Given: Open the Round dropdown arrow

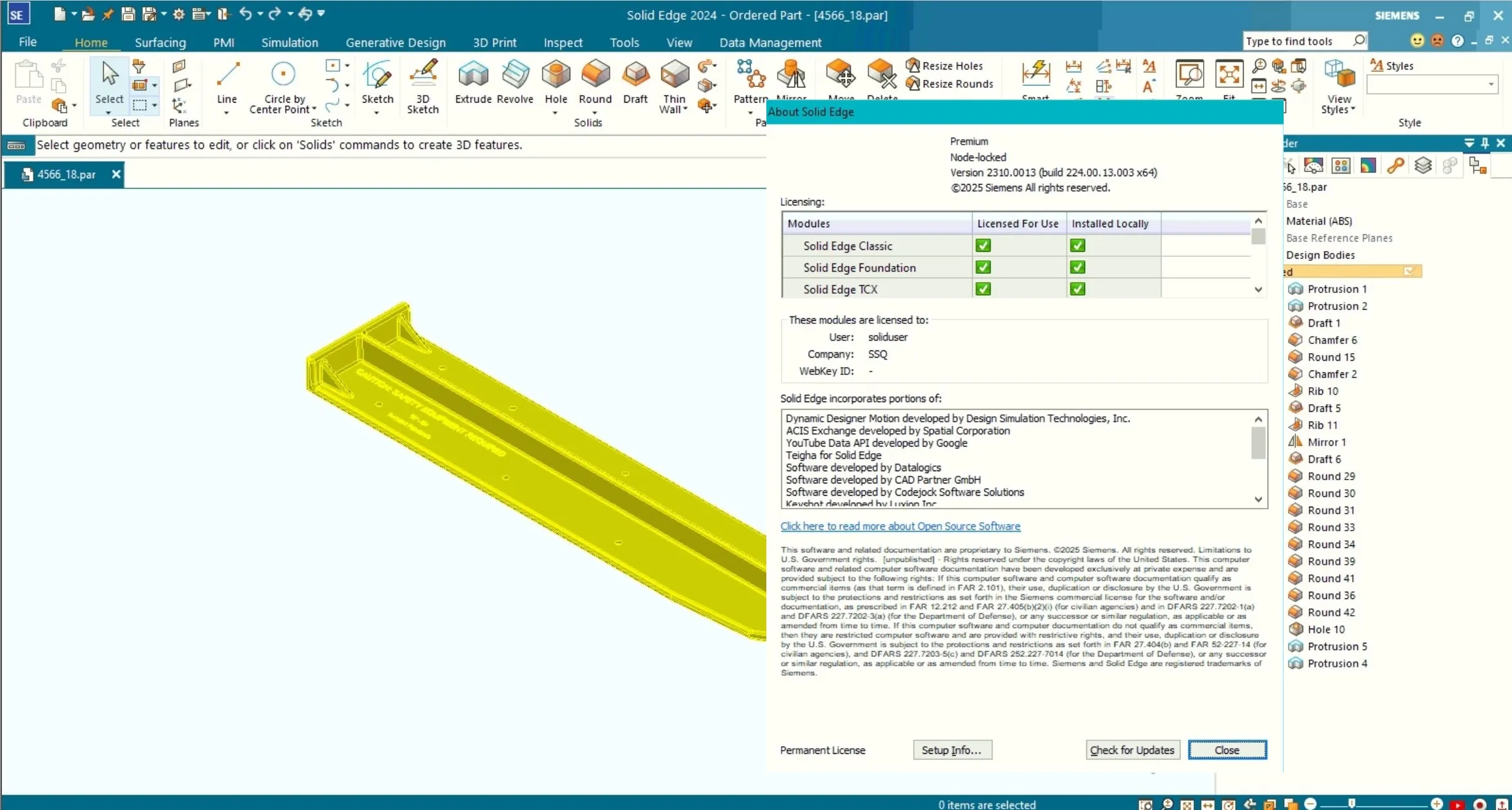Looking at the screenshot, I should point(595,113).
